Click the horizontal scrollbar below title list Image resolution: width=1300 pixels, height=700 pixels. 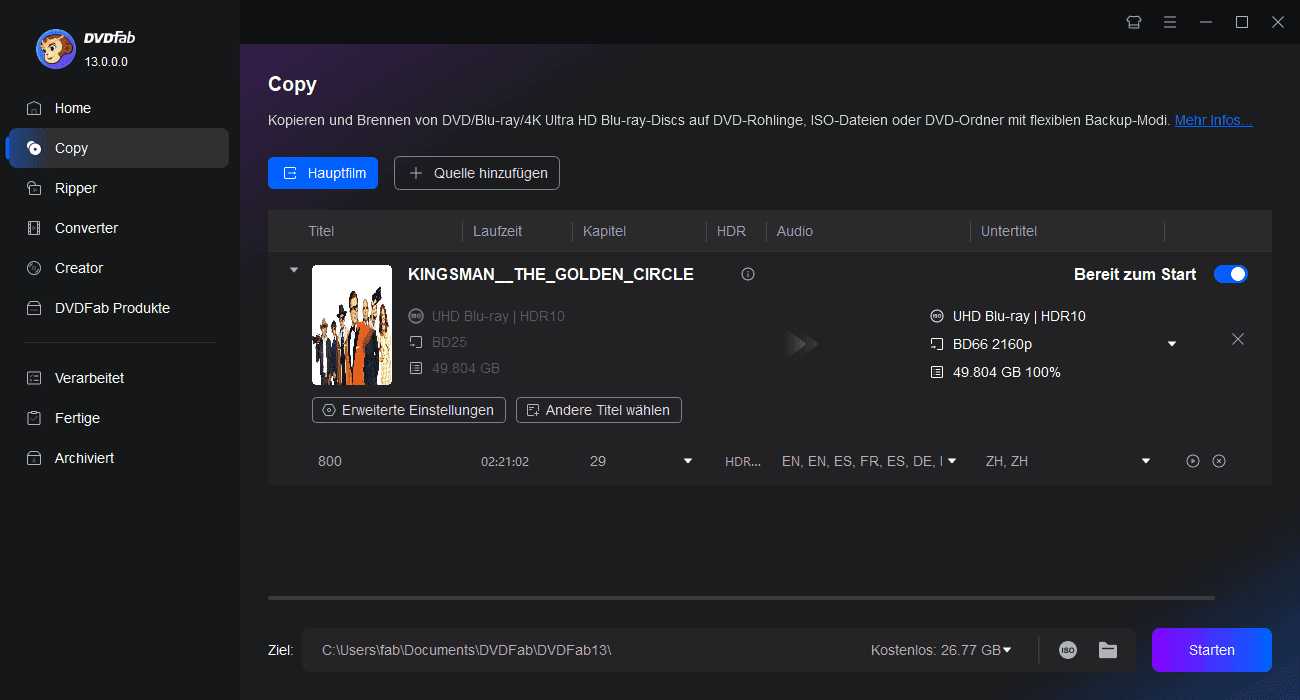pos(741,598)
